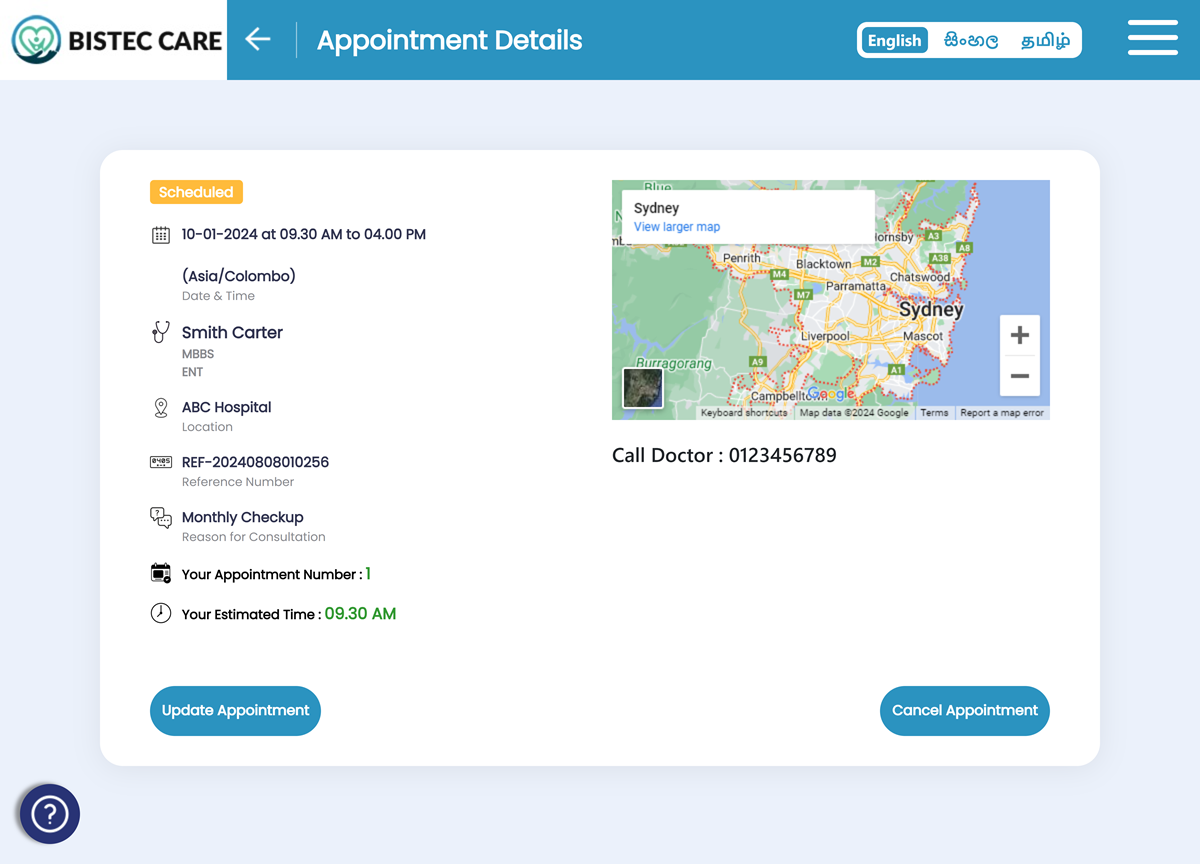Switch language to English

[x=894, y=40]
